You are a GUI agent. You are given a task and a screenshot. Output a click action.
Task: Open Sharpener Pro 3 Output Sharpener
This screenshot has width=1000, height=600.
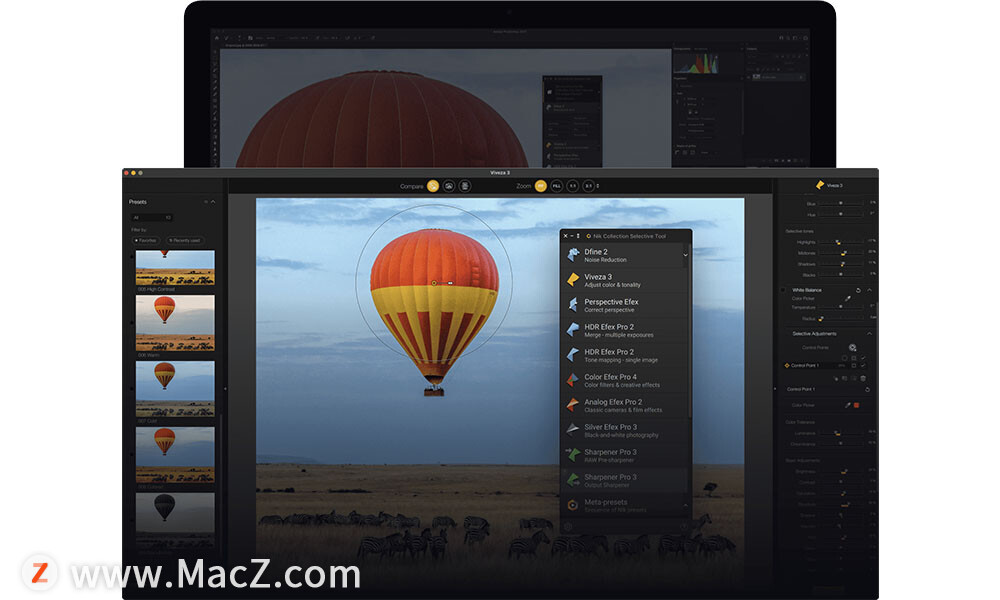click(x=573, y=479)
